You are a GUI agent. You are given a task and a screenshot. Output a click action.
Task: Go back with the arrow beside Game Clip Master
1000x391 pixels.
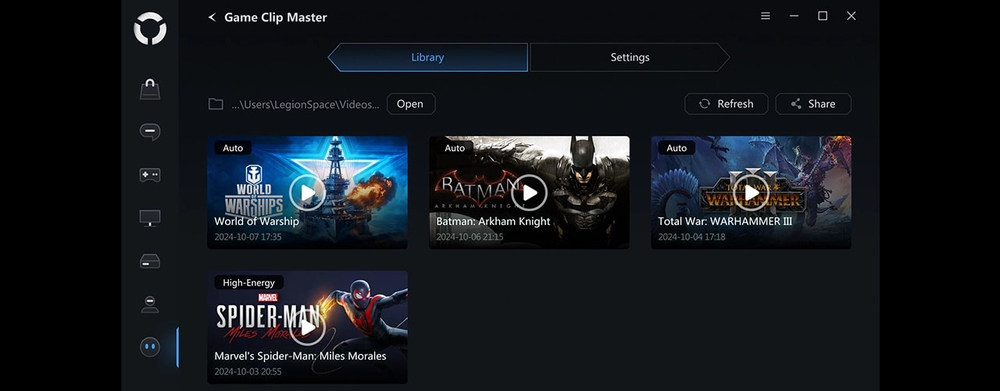(x=212, y=17)
